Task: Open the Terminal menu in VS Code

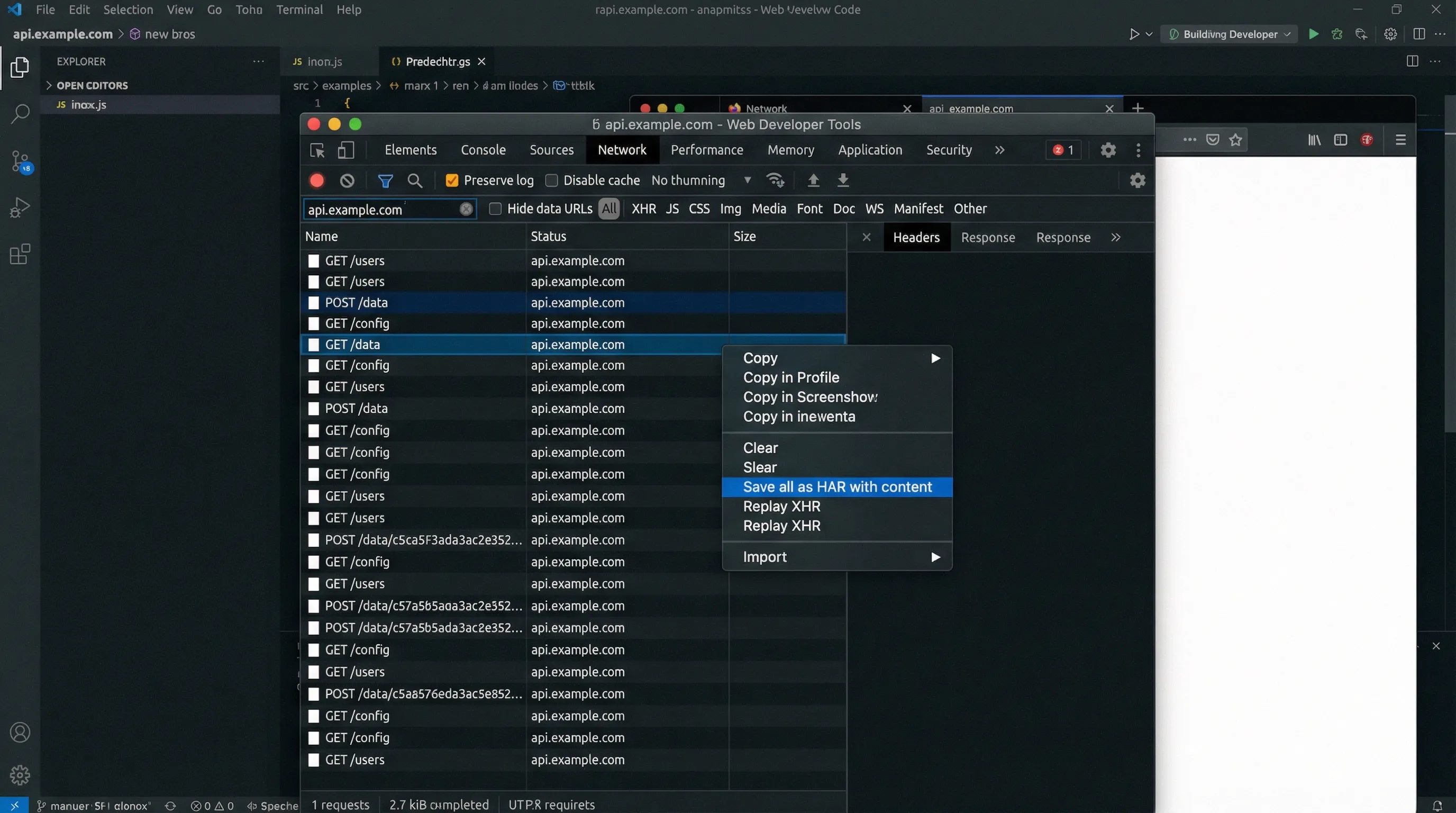Action: tap(299, 10)
